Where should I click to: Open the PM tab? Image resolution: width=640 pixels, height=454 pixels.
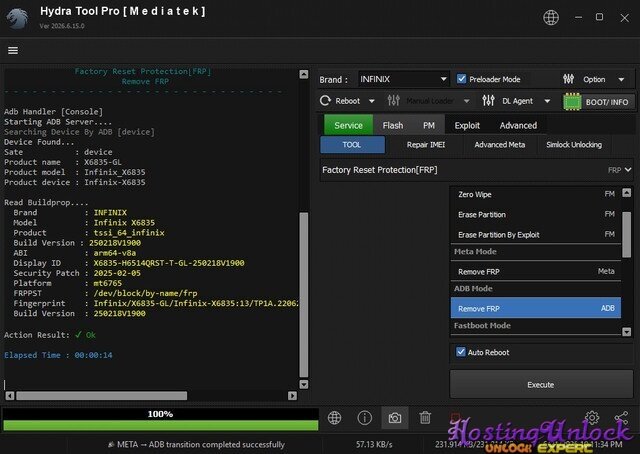pos(429,125)
